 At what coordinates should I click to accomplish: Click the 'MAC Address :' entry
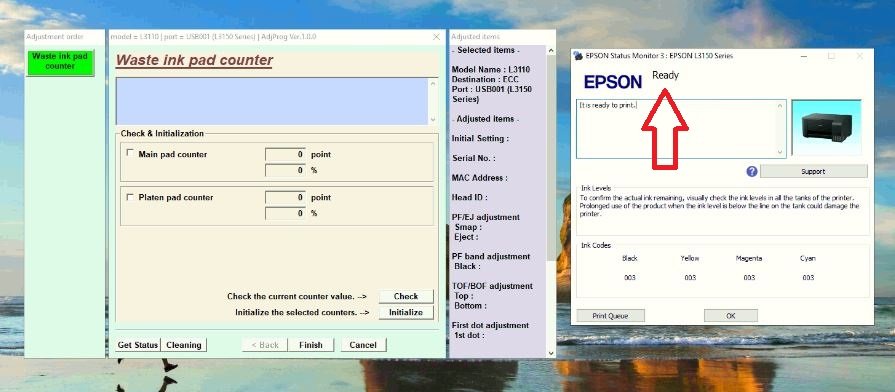click(479, 178)
